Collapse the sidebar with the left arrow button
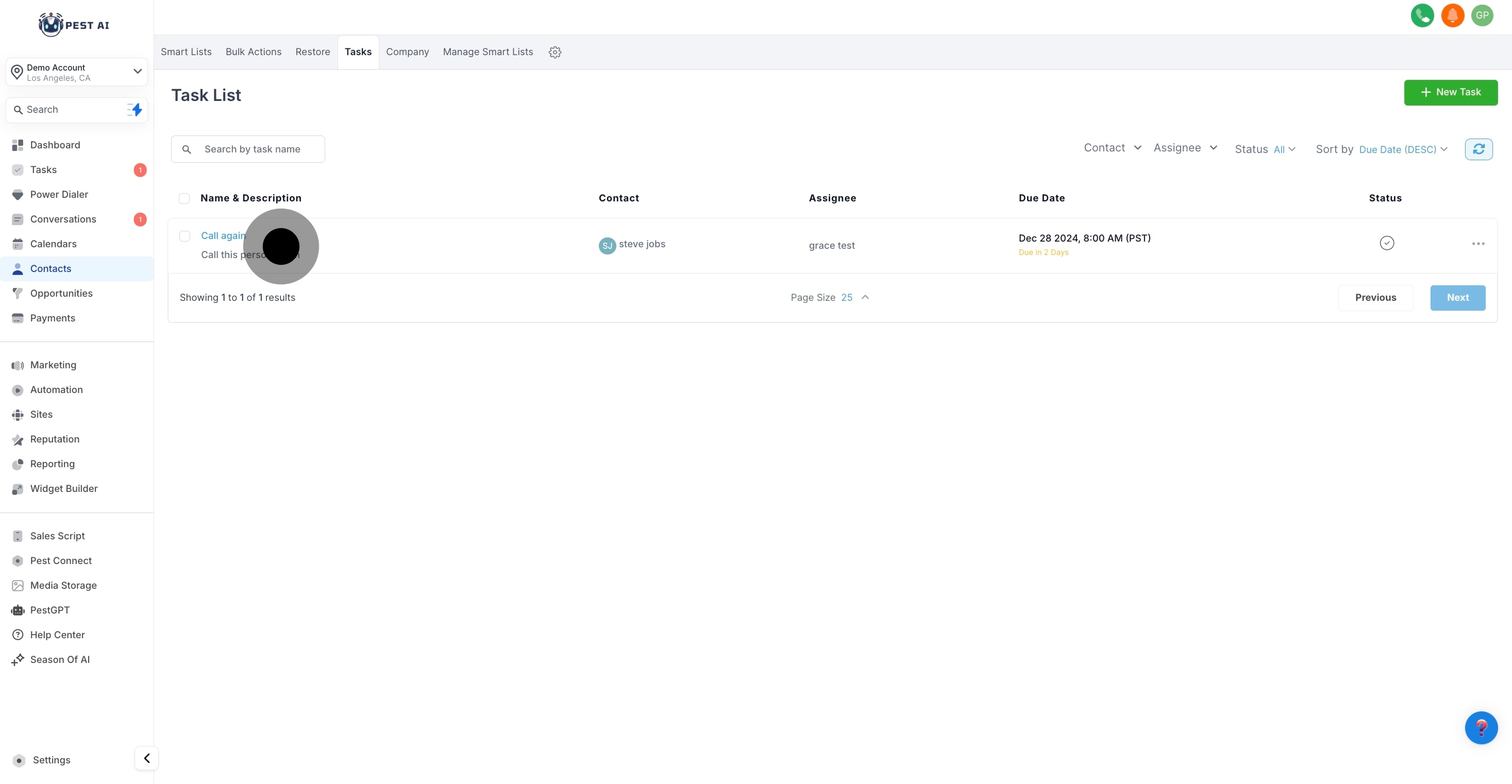This screenshot has width=1512, height=784. coord(147,758)
